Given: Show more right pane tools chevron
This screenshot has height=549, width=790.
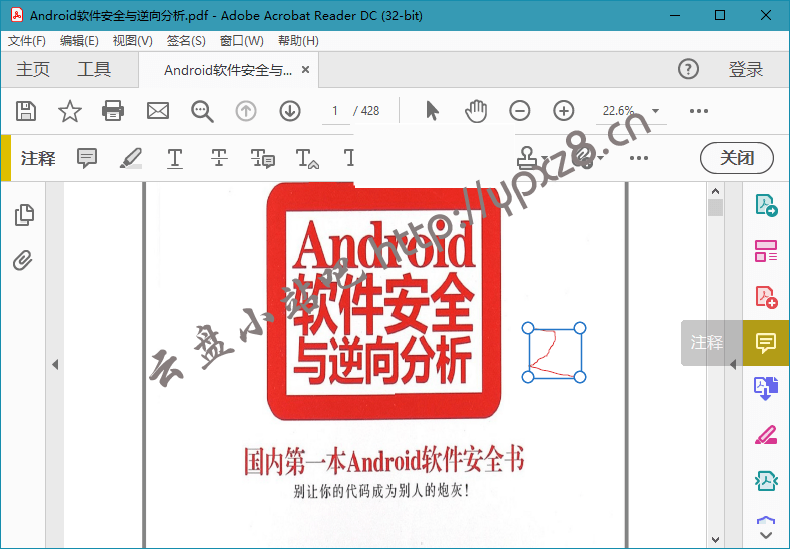Looking at the screenshot, I should tap(766, 535).
